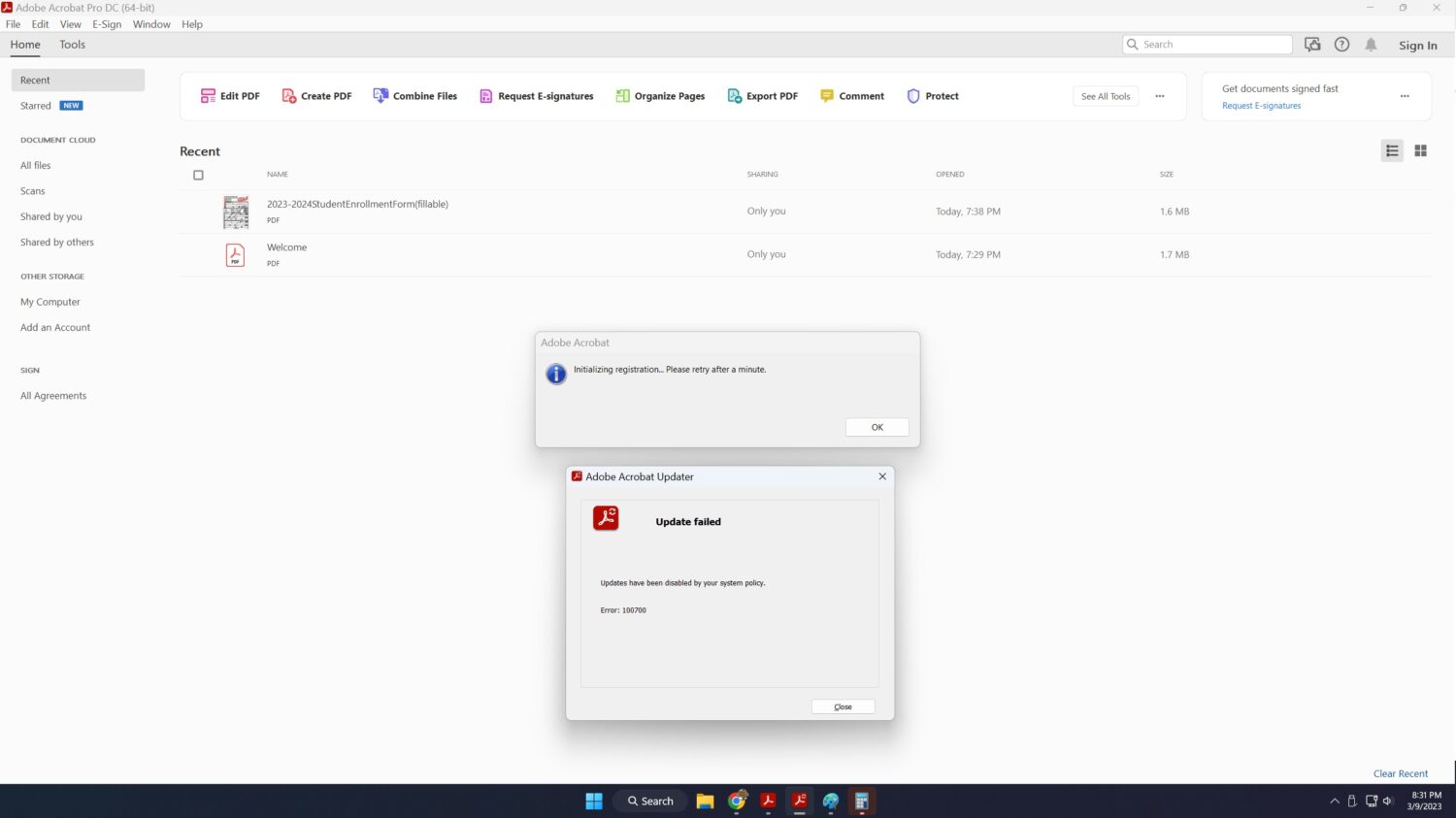Open the Edit PDF tool
1456x818 pixels.
tap(230, 96)
